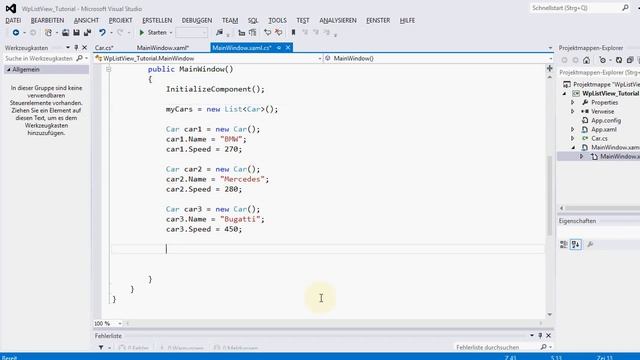This screenshot has width=640, height=360.
Task: Click the save all icon
Action: [87, 32]
